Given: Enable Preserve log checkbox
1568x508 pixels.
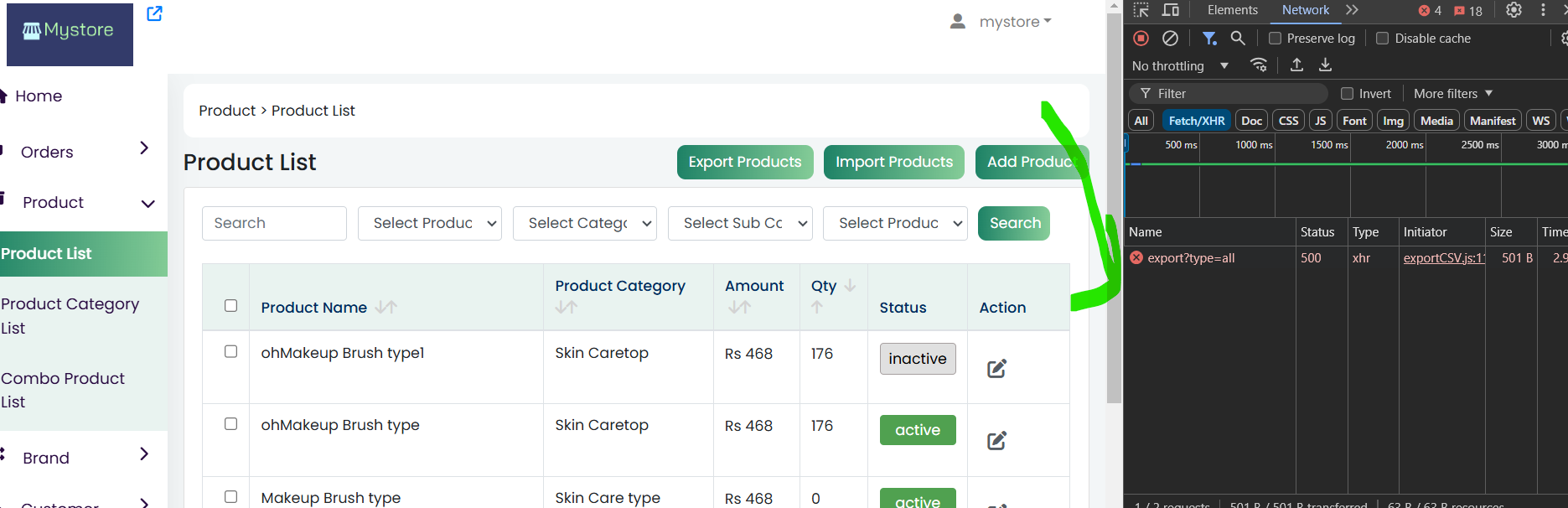Looking at the screenshot, I should coord(1275,39).
